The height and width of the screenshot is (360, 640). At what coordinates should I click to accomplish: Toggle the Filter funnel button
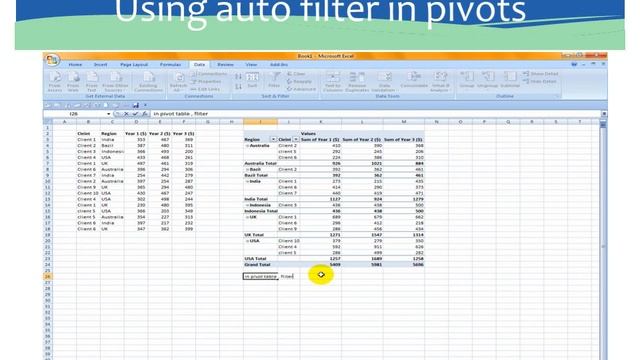pos(274,80)
